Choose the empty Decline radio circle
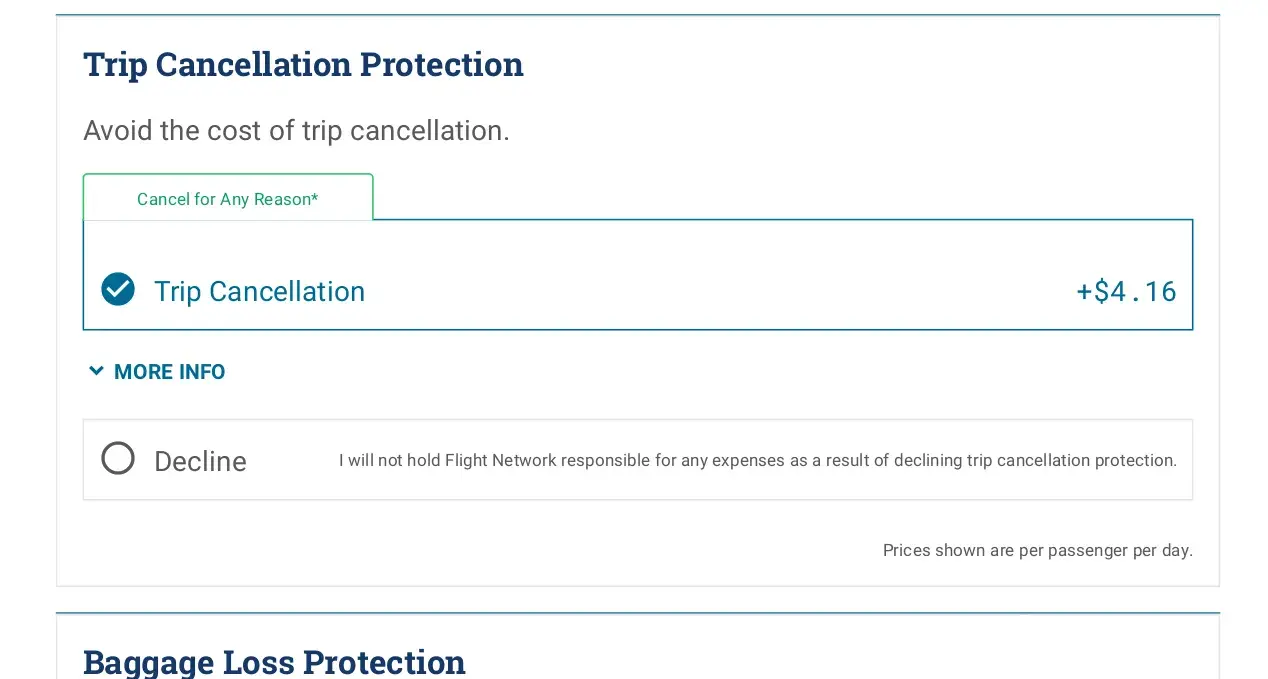This screenshot has height=679, width=1268. pyautogui.click(x=118, y=459)
